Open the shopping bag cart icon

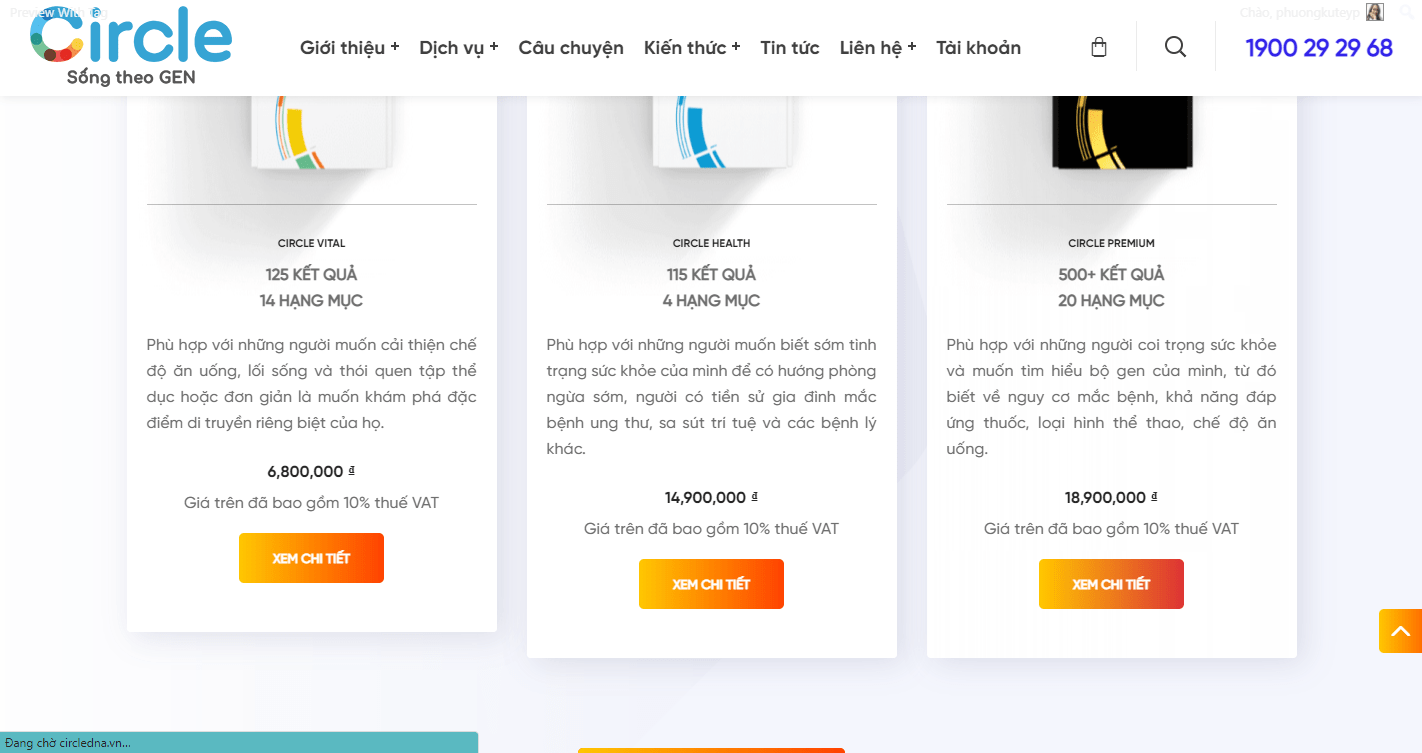1099,47
